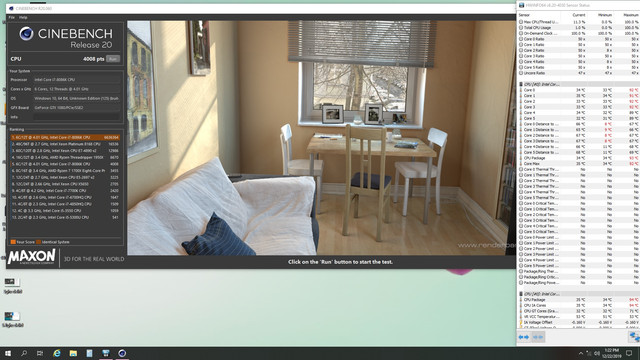Launch Internet Explorer from taskbar
640x360 pixels.
[x=57, y=353]
